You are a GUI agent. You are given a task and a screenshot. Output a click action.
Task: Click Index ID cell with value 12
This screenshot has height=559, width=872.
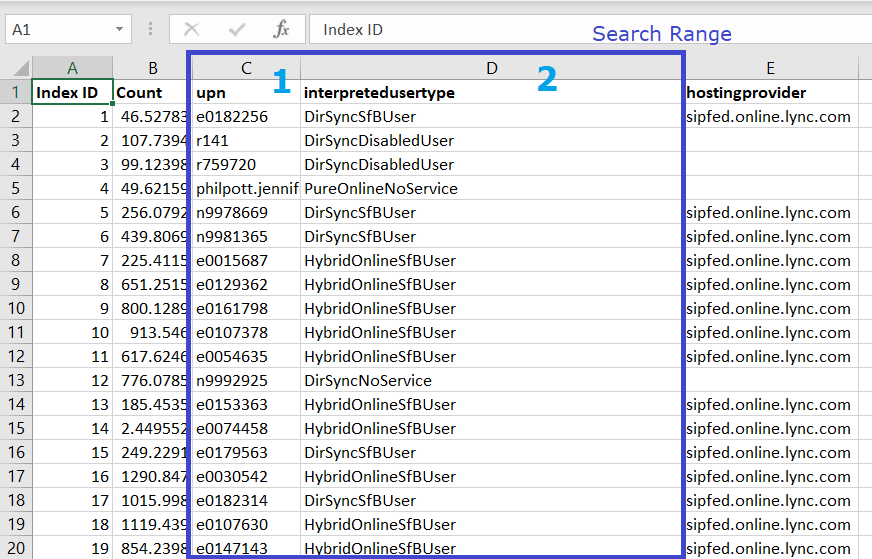[72, 380]
